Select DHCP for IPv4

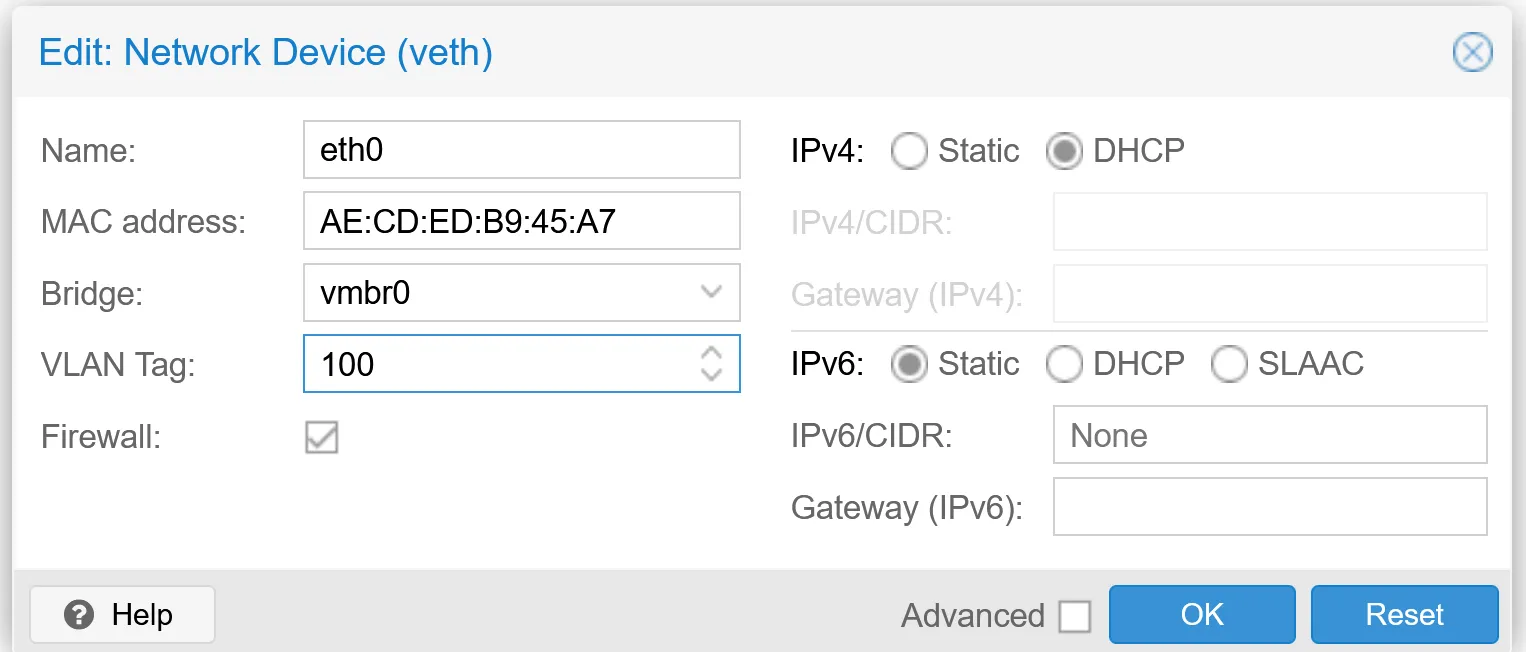(x=1065, y=151)
